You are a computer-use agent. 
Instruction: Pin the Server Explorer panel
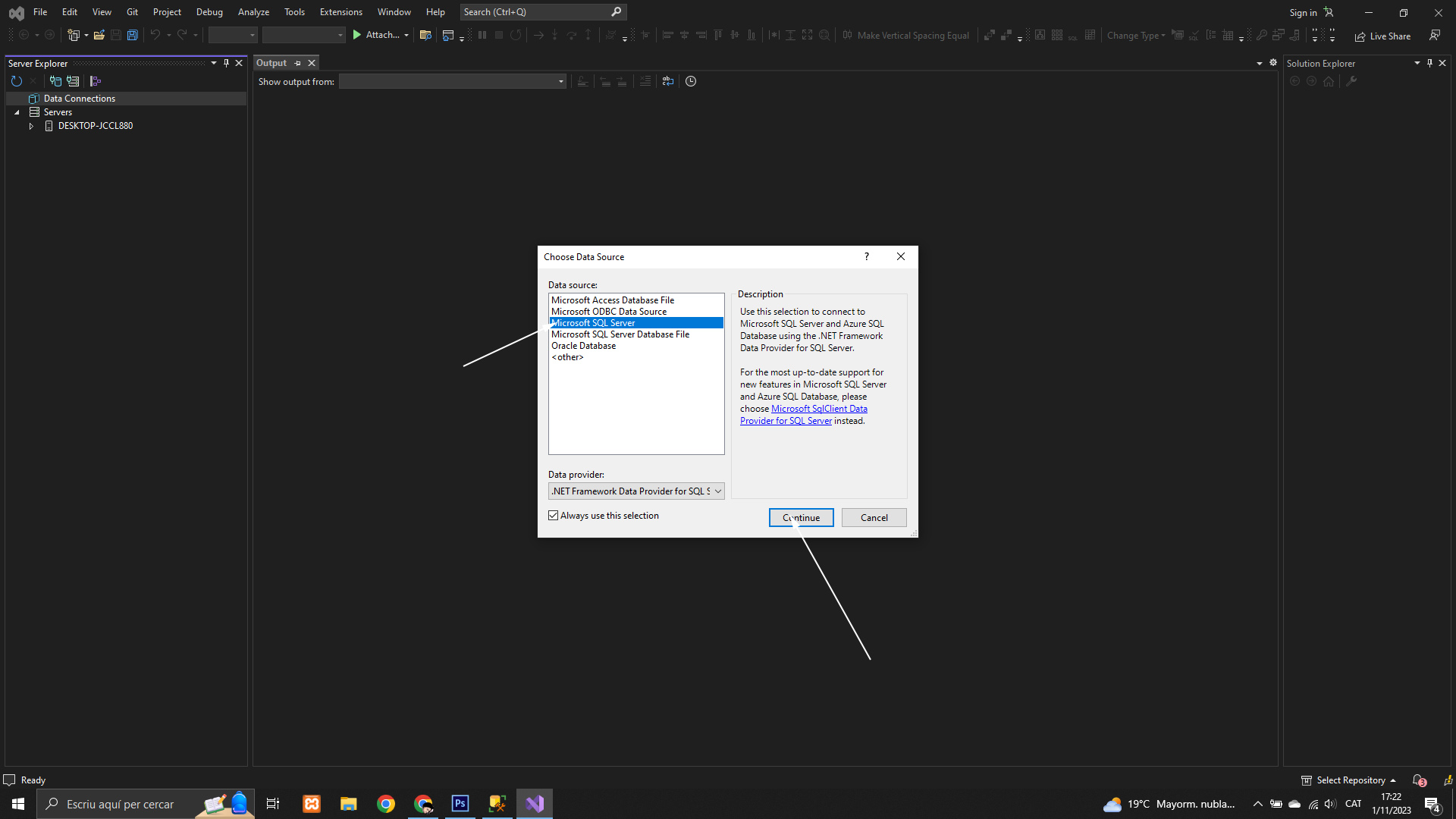click(x=226, y=63)
